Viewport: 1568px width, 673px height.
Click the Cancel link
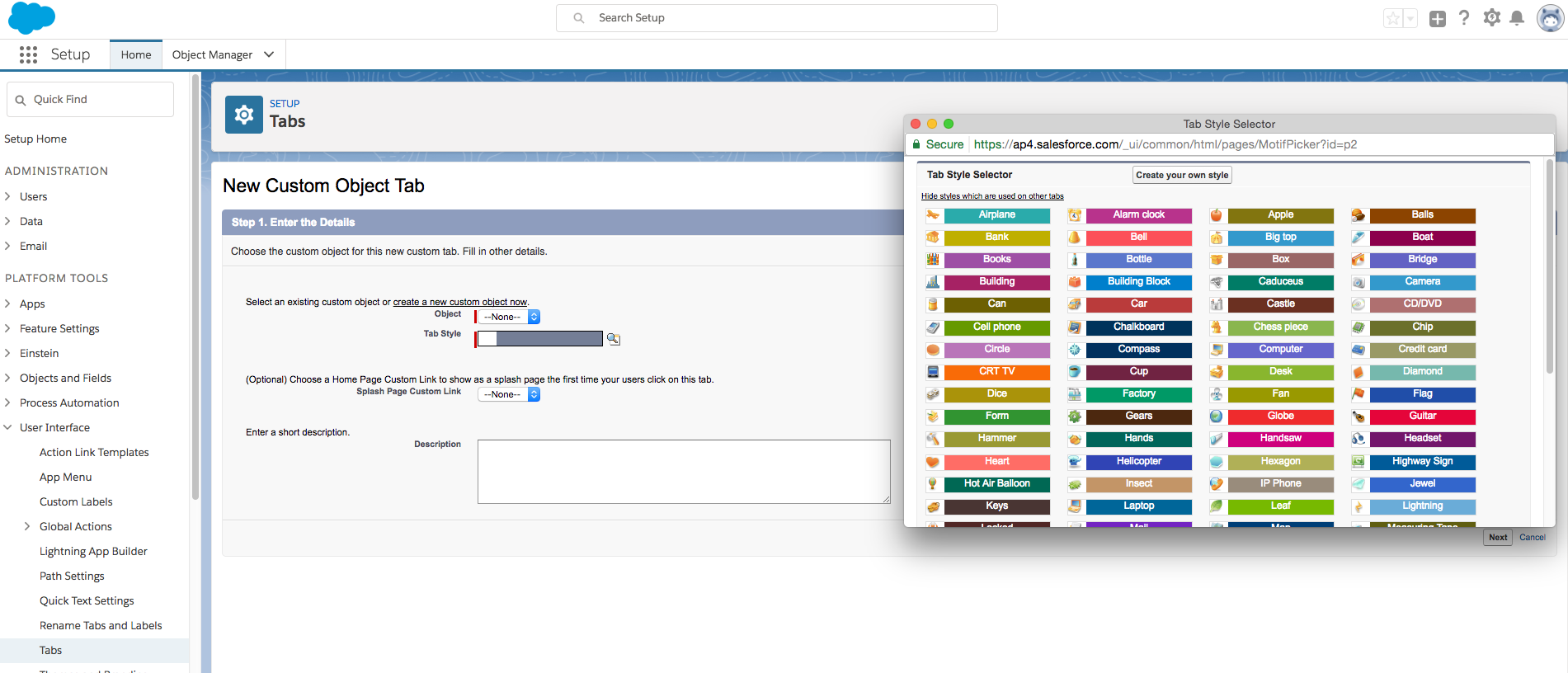(1533, 537)
